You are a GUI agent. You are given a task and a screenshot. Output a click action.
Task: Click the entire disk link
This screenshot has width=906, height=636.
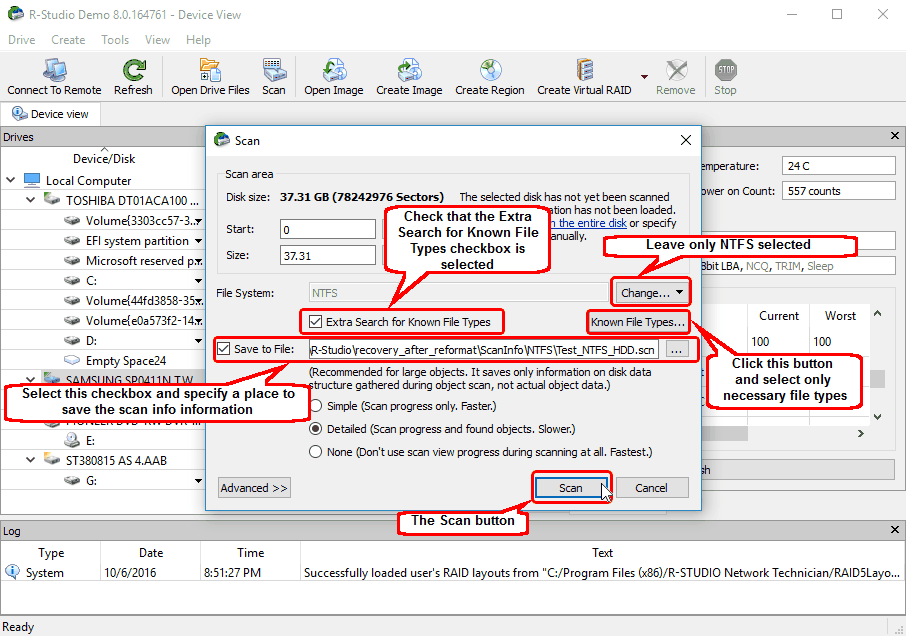589,223
